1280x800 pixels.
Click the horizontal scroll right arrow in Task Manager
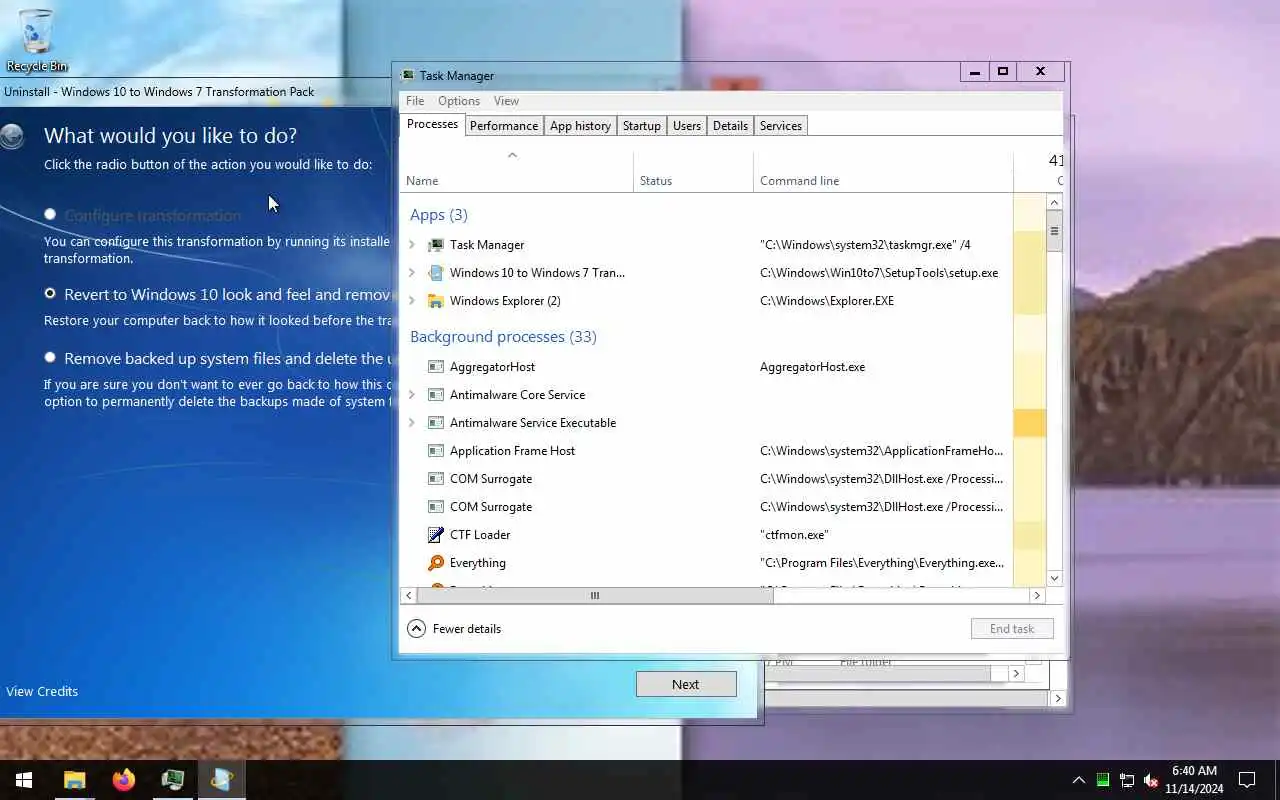coord(1037,596)
